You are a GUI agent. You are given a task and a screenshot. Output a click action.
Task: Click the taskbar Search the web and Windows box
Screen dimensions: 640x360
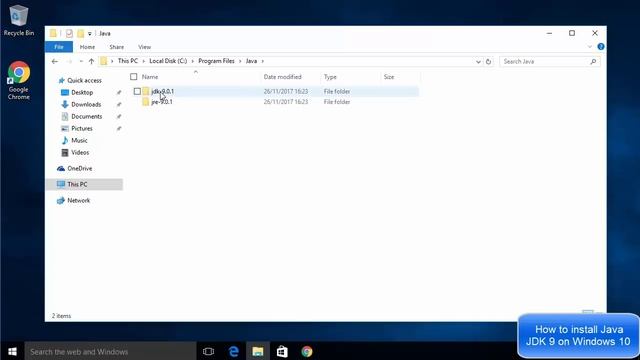click(x=110, y=351)
